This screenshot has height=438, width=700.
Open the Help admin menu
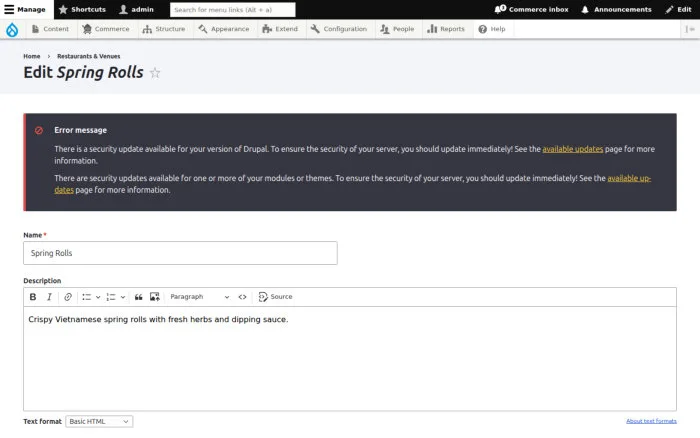492,29
